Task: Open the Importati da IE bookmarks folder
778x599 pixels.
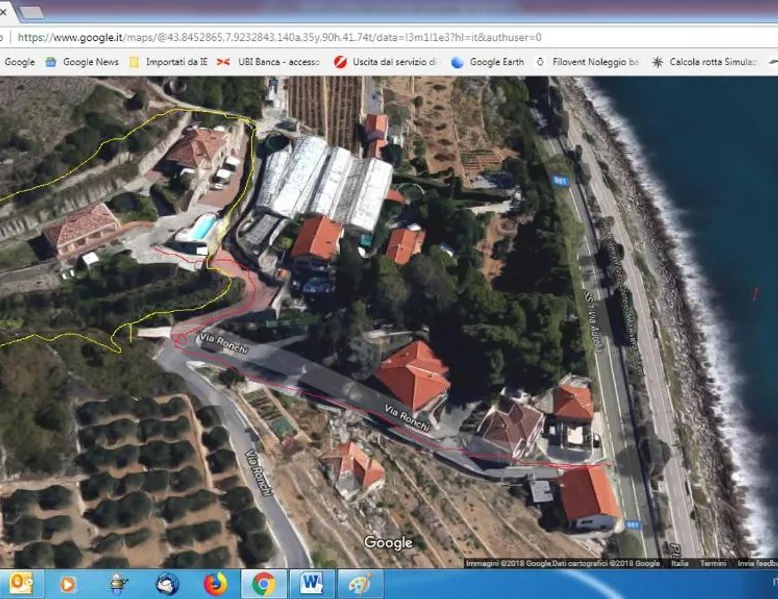Action: [169, 62]
